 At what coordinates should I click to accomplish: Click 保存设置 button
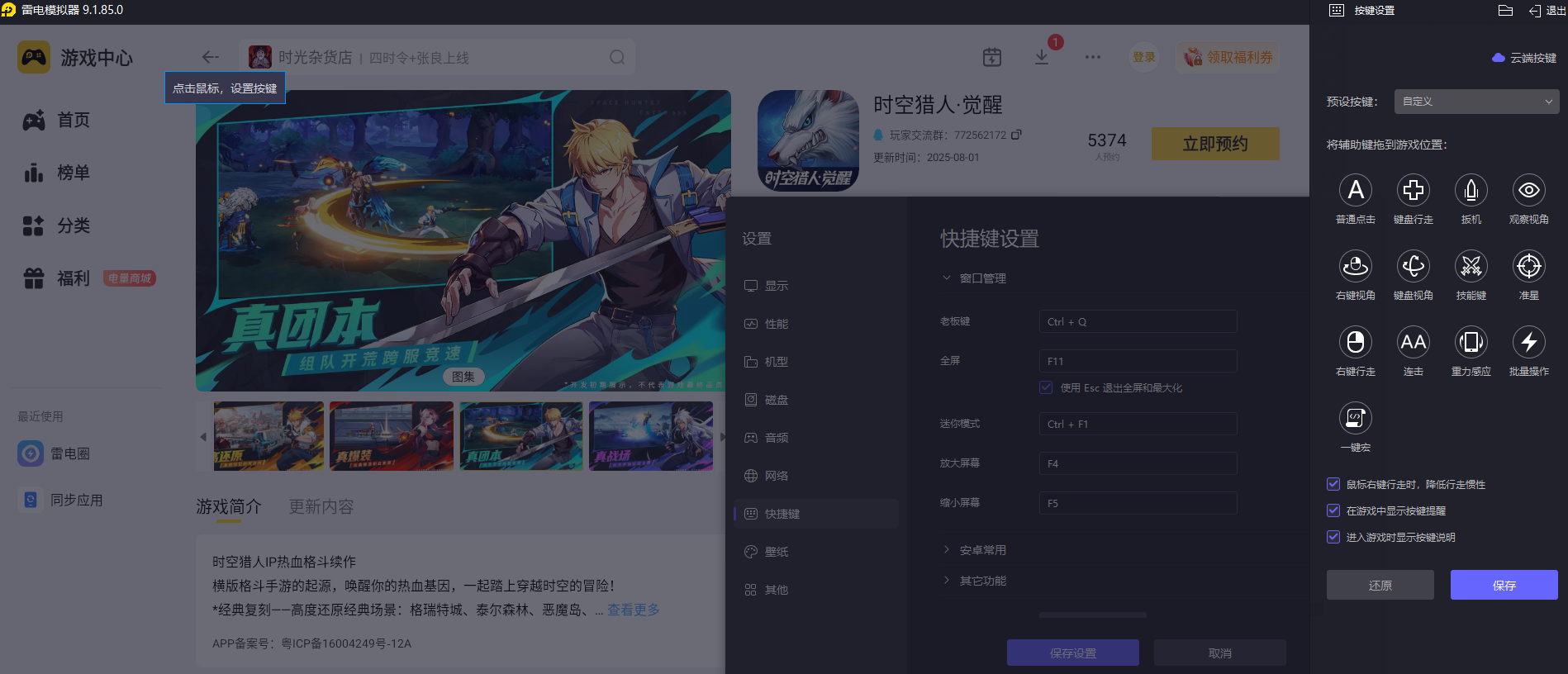[1073, 653]
